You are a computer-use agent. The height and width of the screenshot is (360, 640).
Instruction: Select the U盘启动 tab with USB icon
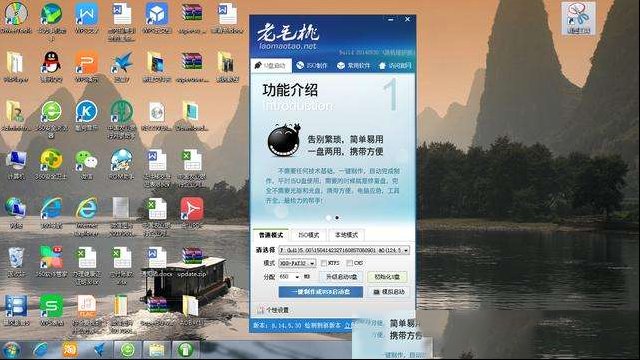tap(271, 65)
